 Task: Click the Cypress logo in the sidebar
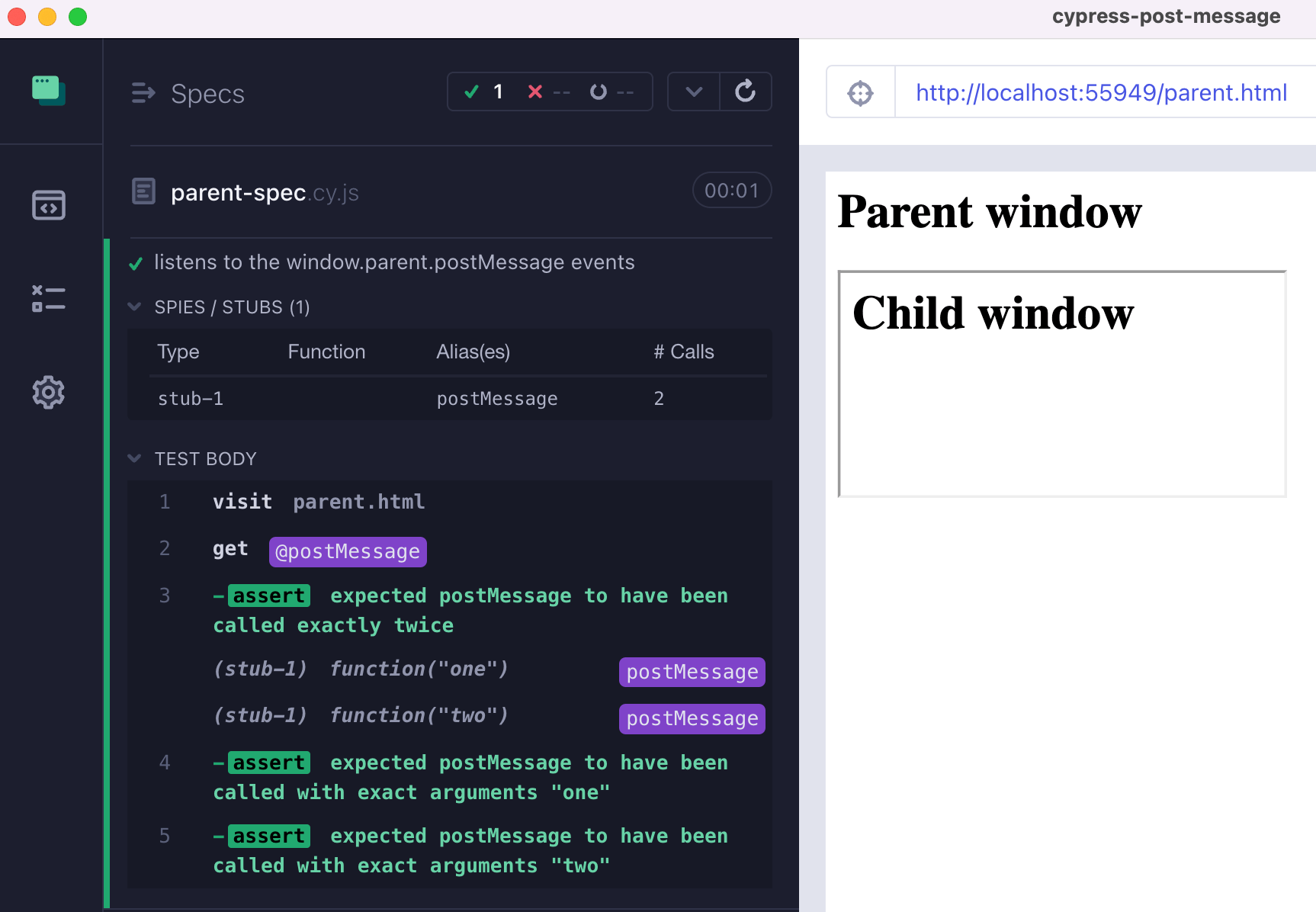48,91
